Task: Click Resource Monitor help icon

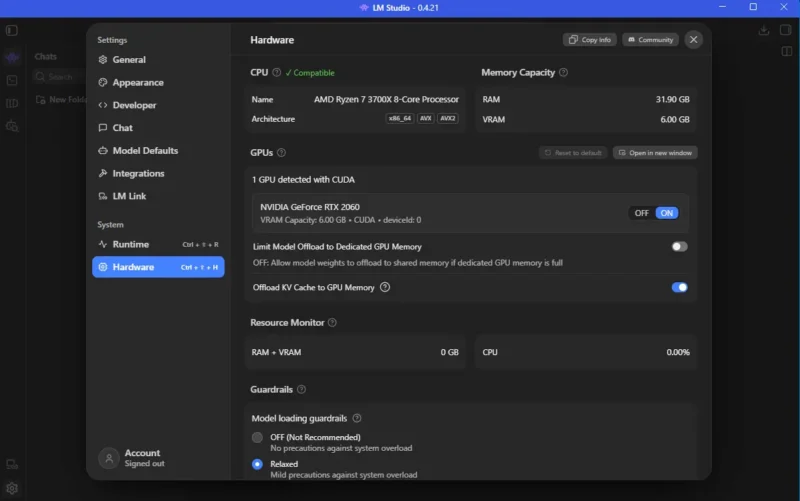Action: coord(332,322)
